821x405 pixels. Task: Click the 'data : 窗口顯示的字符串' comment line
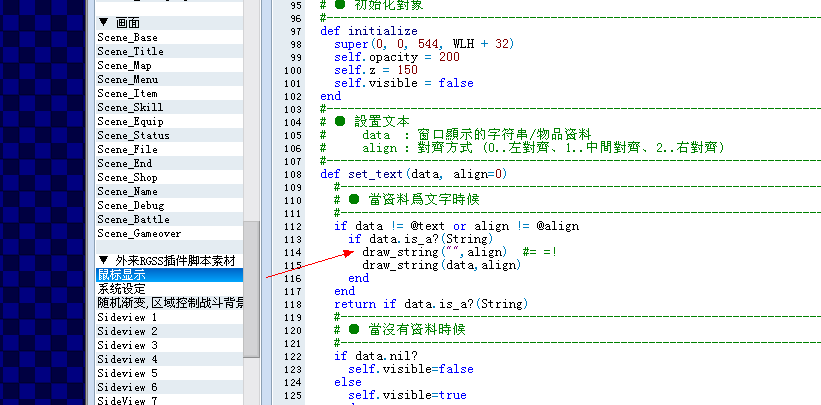coord(476,135)
